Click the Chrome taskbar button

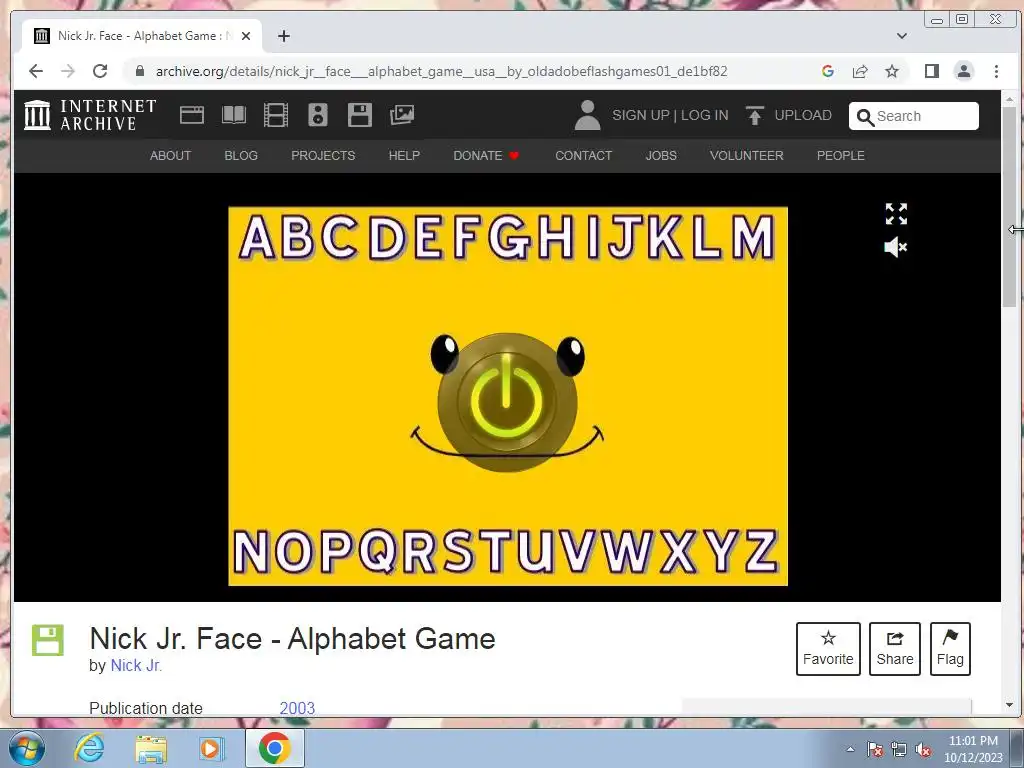point(275,748)
